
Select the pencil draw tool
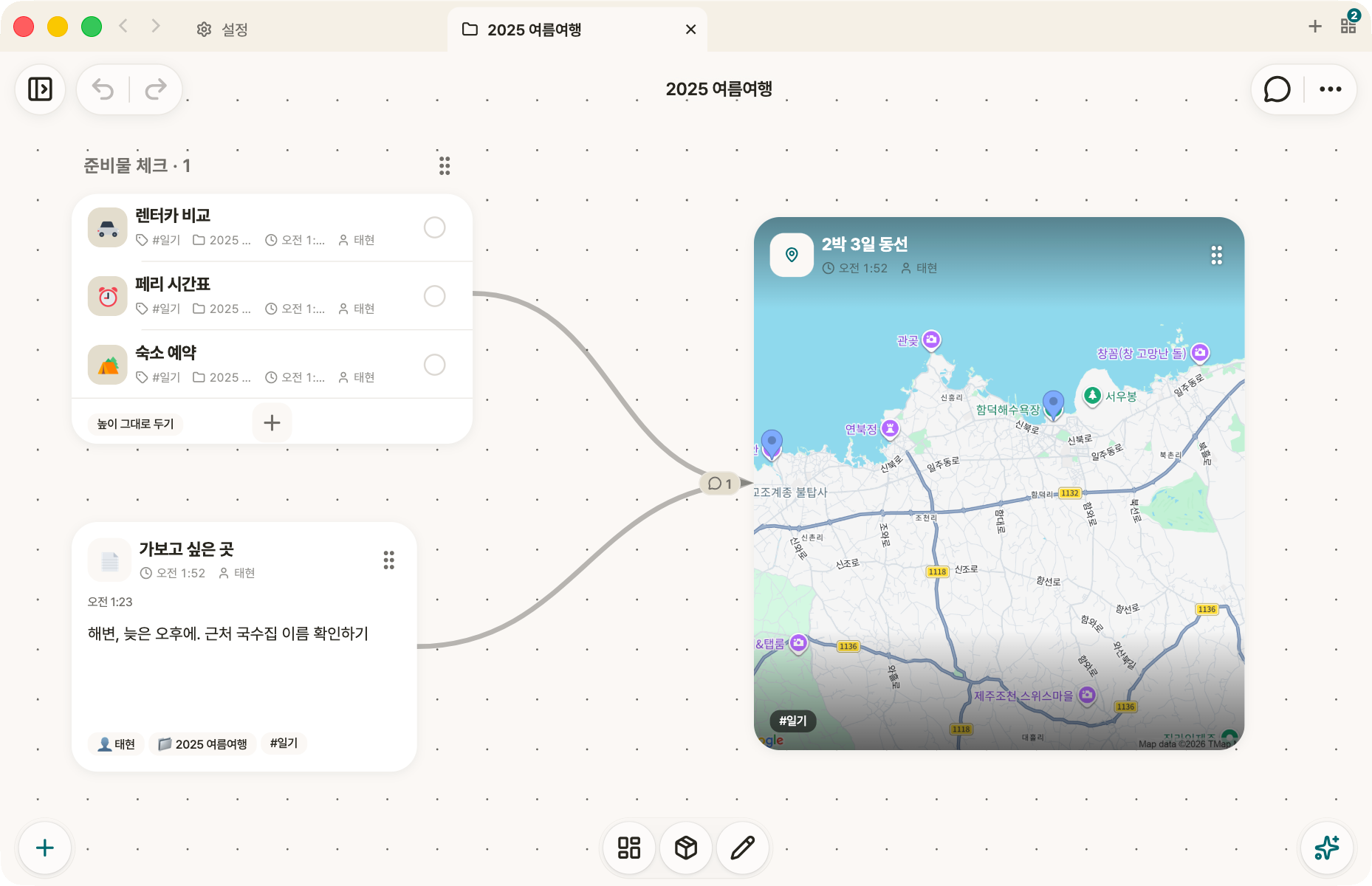[x=743, y=848]
